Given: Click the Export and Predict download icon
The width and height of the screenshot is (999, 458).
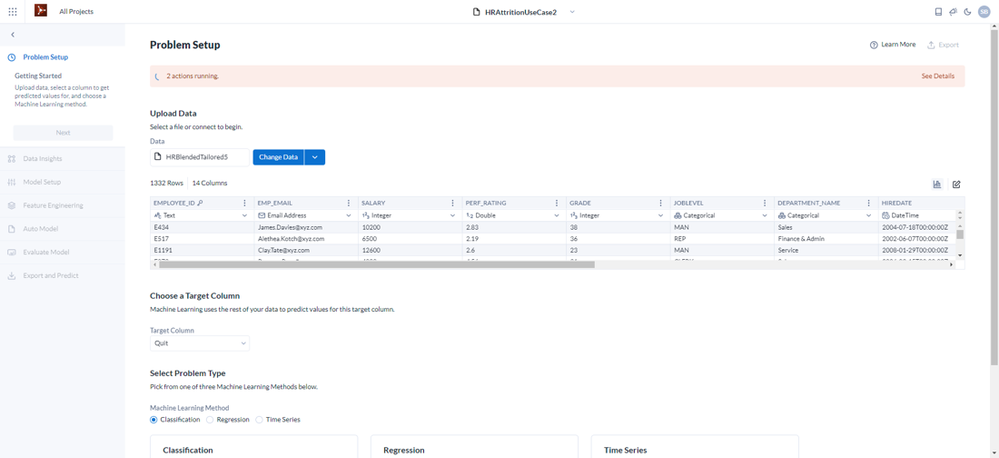Looking at the screenshot, I should [11, 276].
